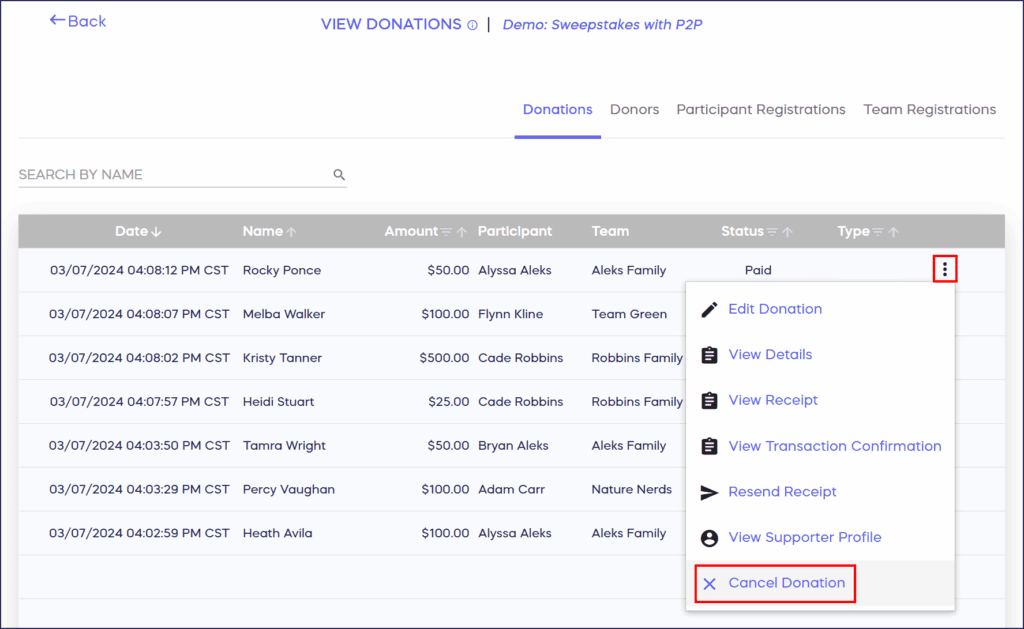The height and width of the screenshot is (629, 1024).
Task: Click the clipboard icon next to View Details
Action: (709, 355)
